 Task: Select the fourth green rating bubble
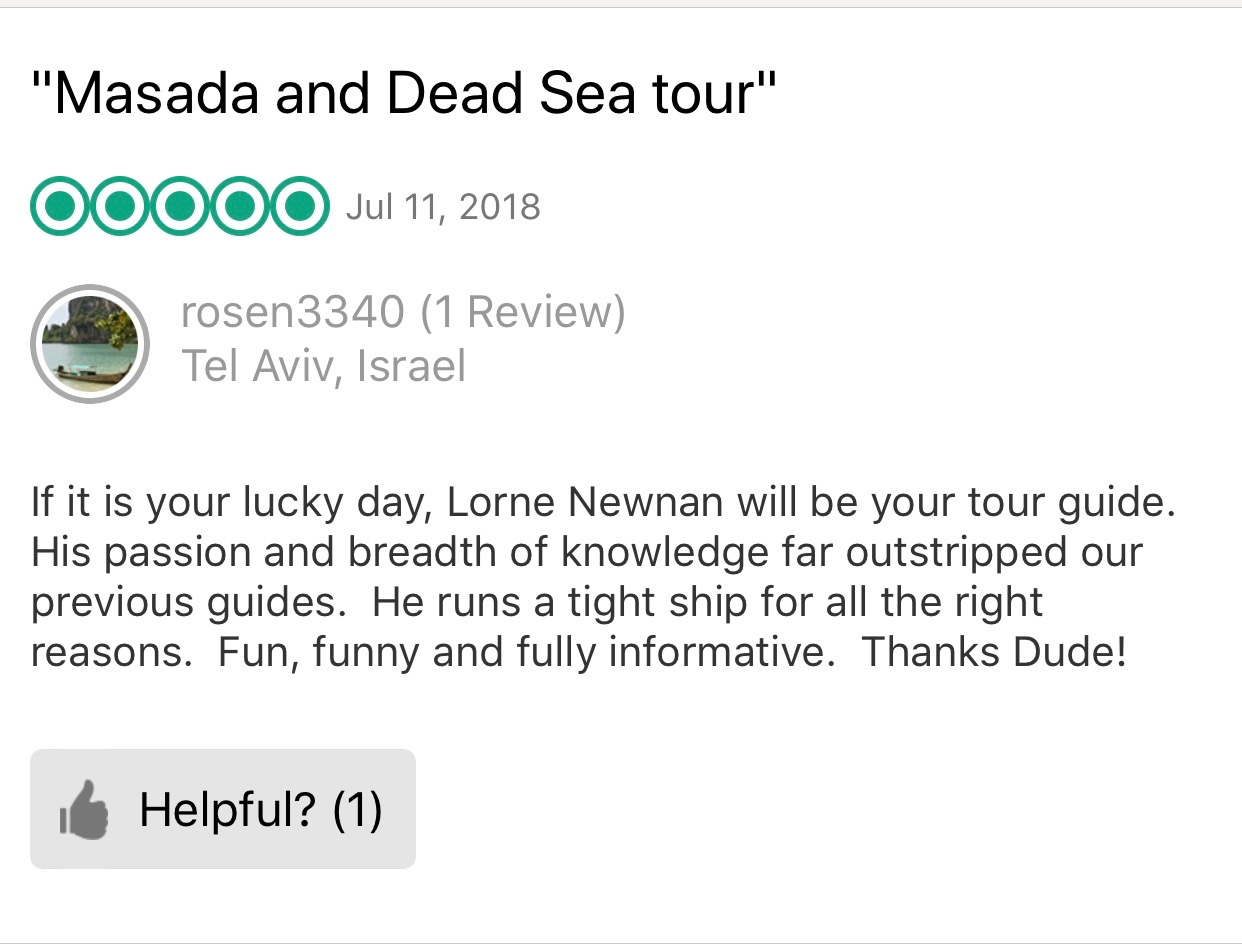[x=239, y=206]
